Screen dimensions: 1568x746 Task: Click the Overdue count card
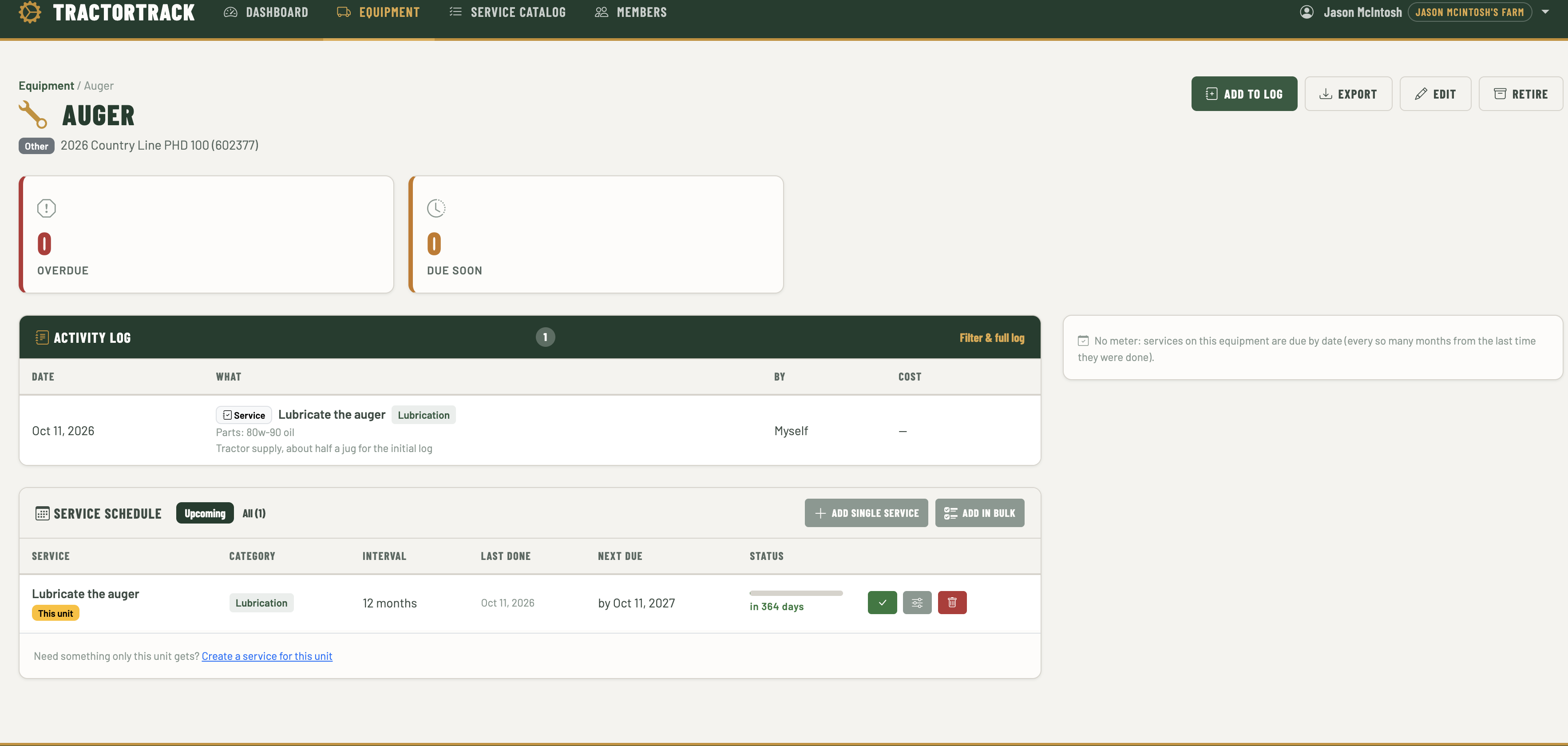click(206, 234)
